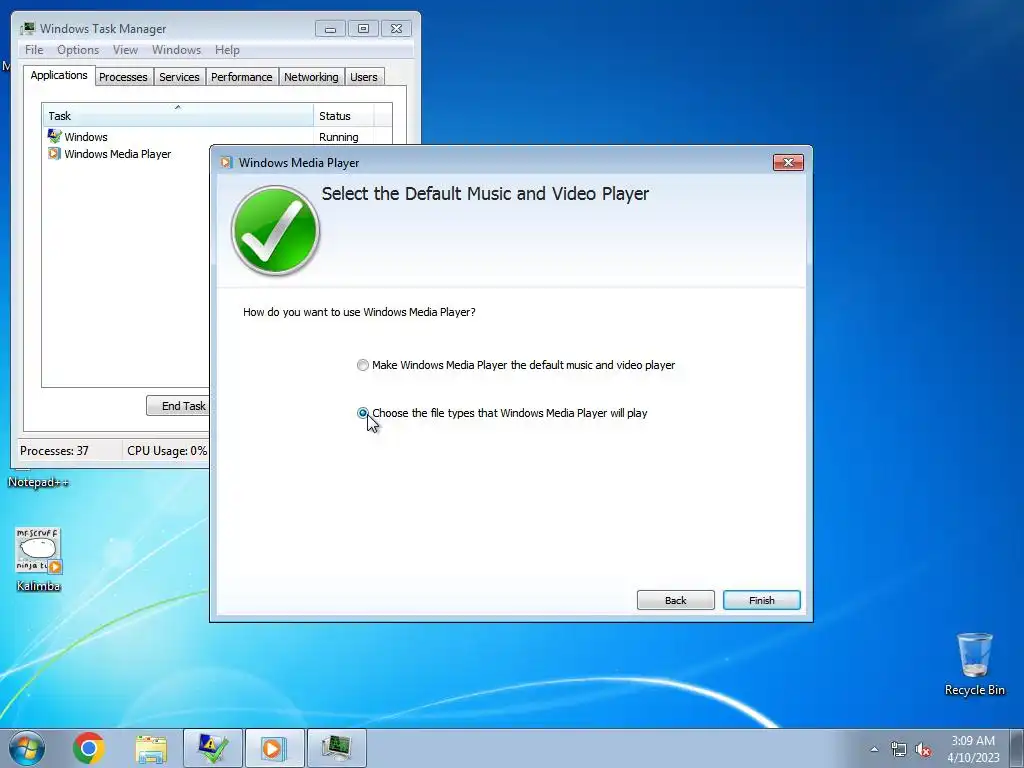Click the Finish button
Screen dimensions: 1024x768
[x=761, y=600]
